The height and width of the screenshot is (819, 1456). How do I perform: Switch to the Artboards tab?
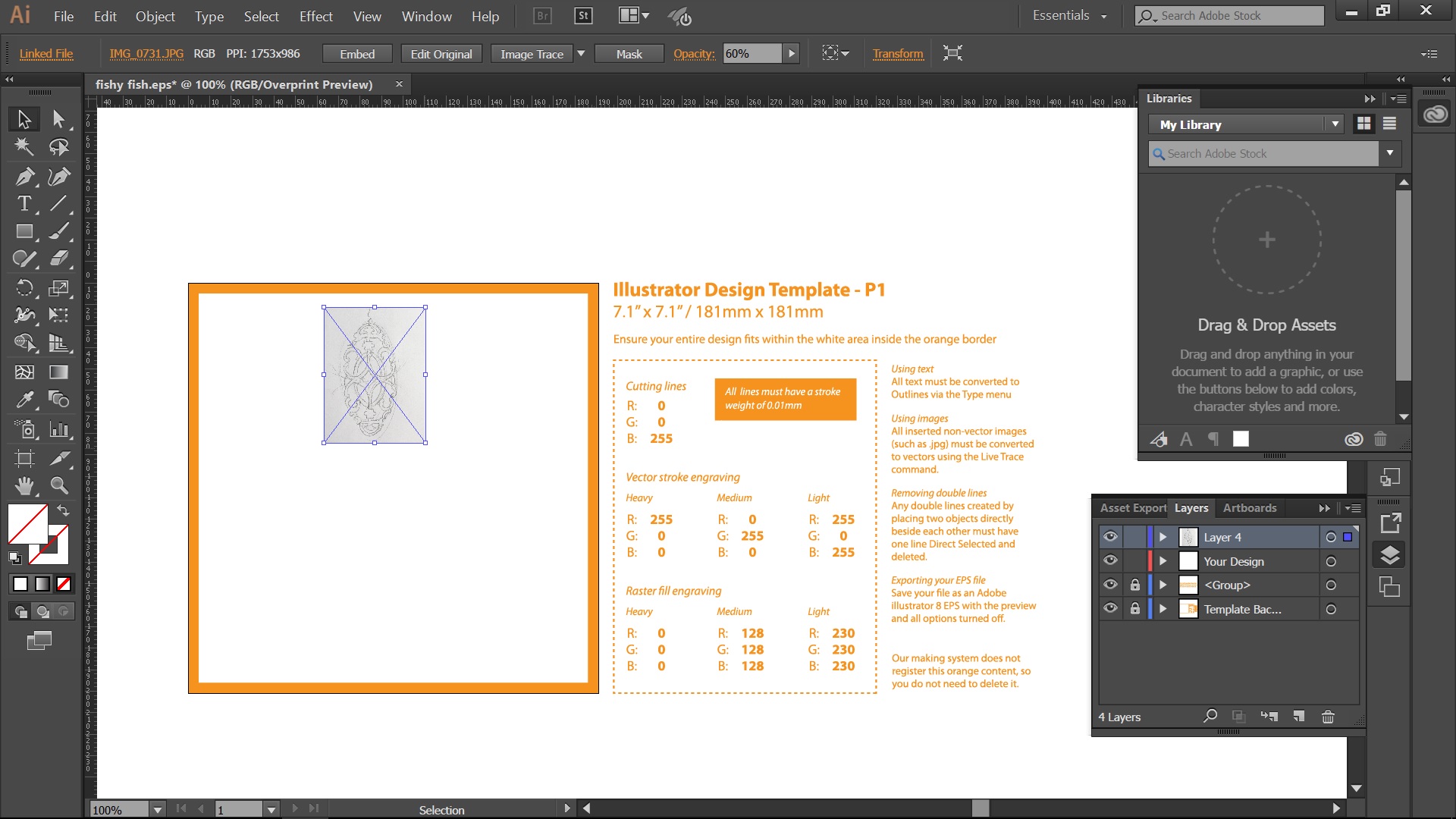coord(1249,508)
